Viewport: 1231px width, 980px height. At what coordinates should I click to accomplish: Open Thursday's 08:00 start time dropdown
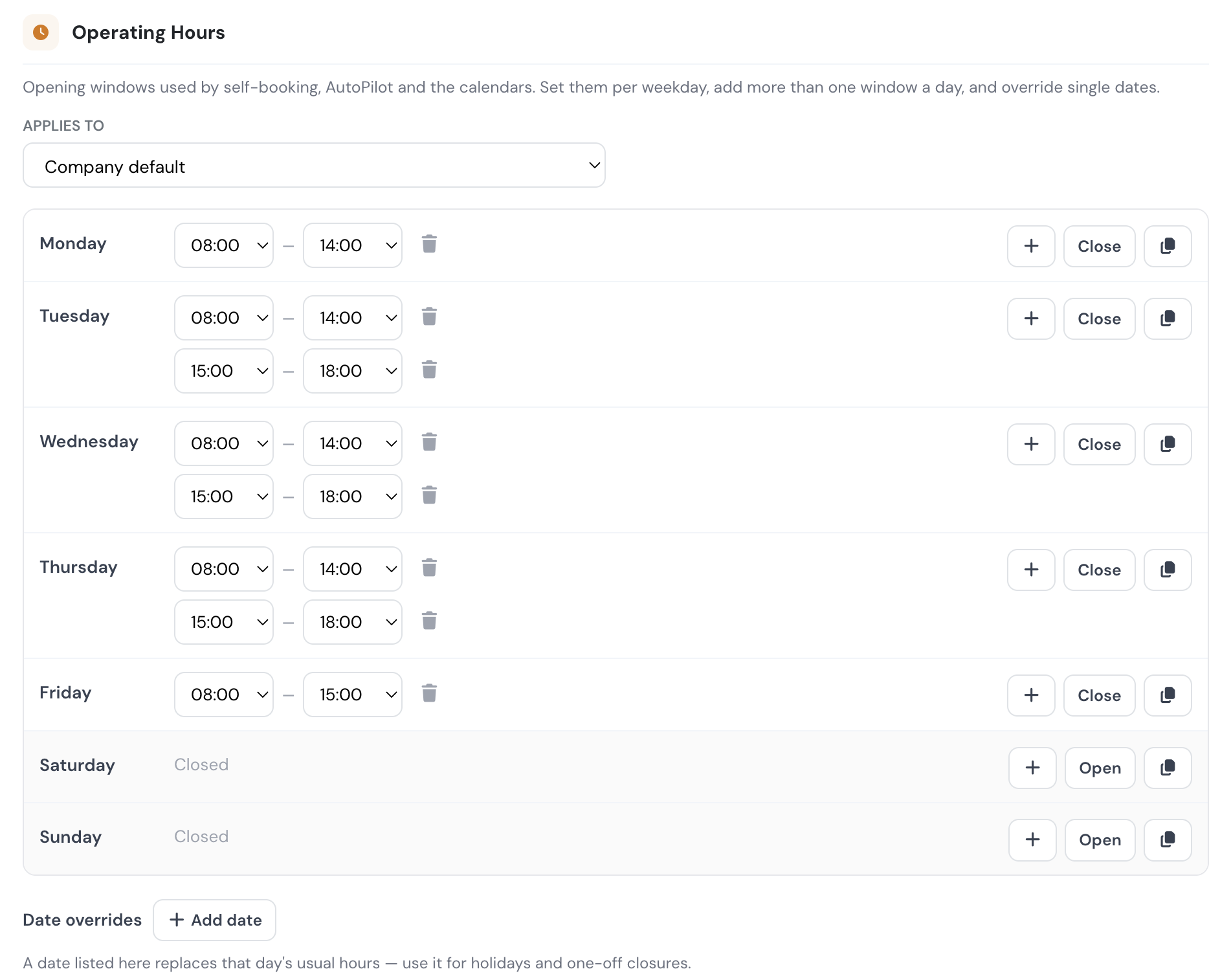tap(224, 569)
